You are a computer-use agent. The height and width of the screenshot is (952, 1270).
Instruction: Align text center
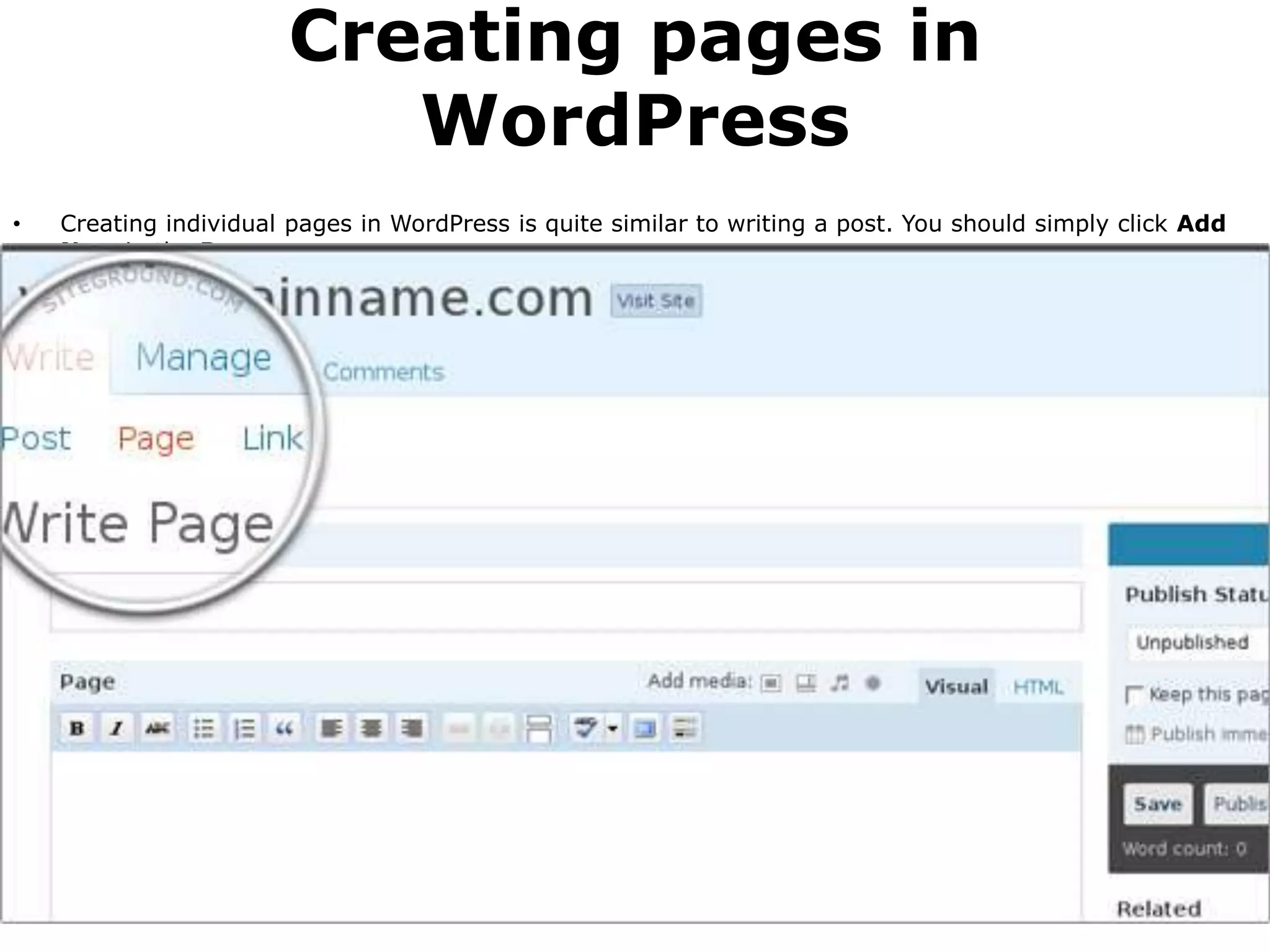click(371, 728)
